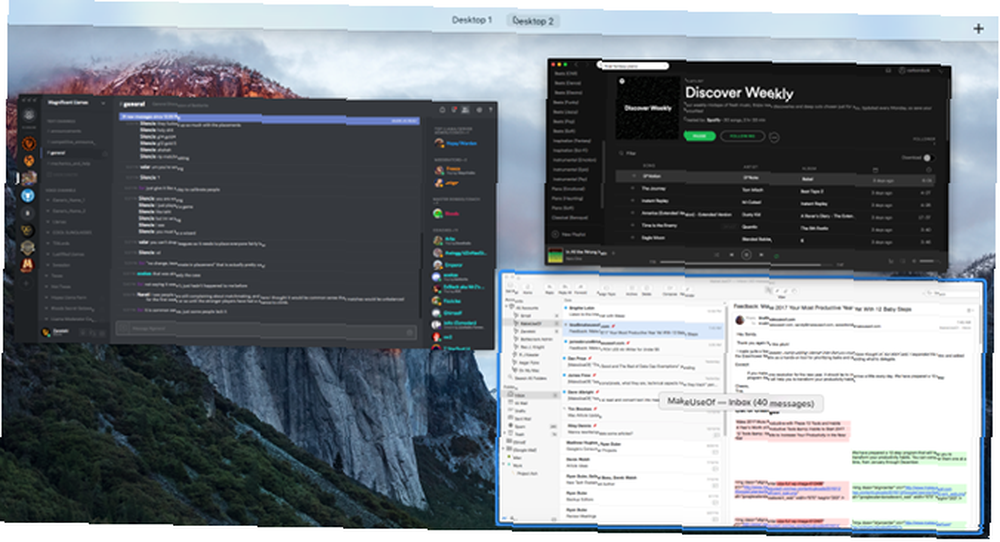Screen dimensions: 1000x542
Task: Open Classical [Baroque] playlist in Spotify sidebar
Action: click(570, 218)
